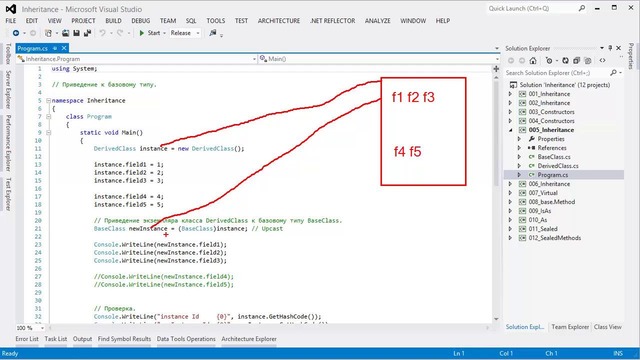Screen dimensions: 640x360
Task: Close the Program.cs tab
Action: coord(64,48)
